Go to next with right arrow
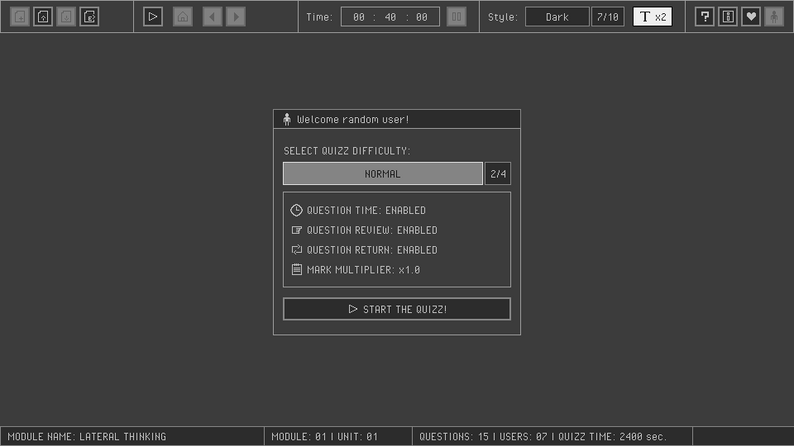 [236, 17]
